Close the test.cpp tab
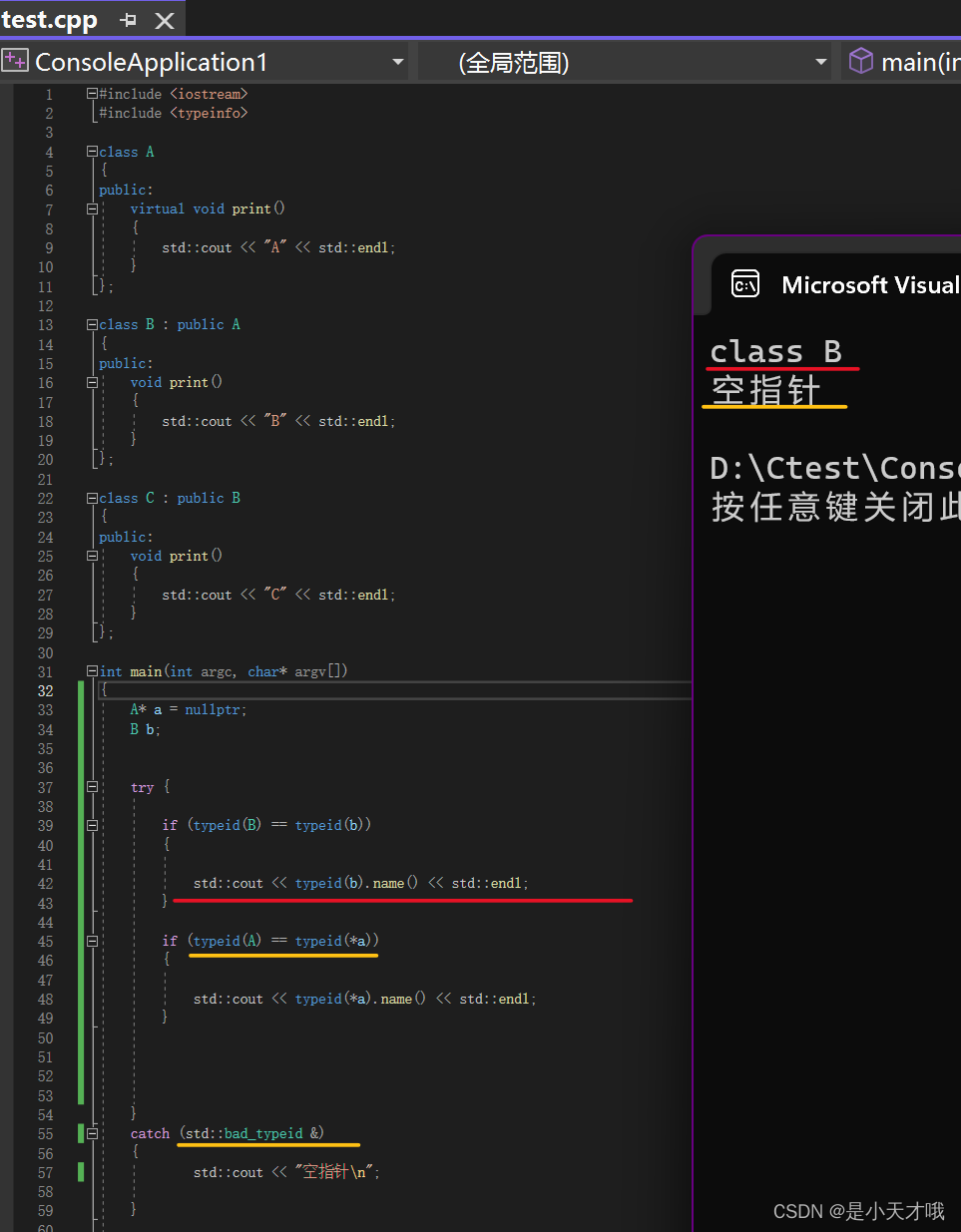Screen dimensions: 961x1232 [x=164, y=18]
